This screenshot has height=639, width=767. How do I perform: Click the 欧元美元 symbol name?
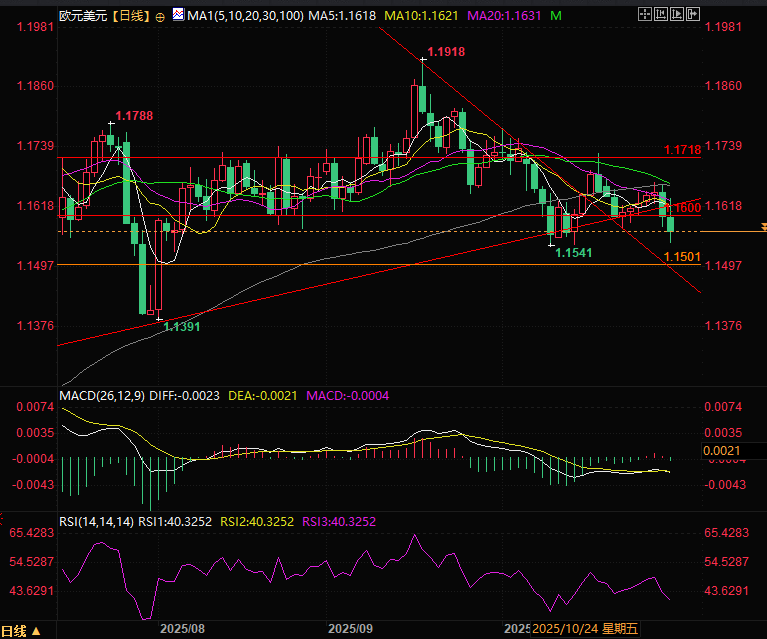pos(82,16)
